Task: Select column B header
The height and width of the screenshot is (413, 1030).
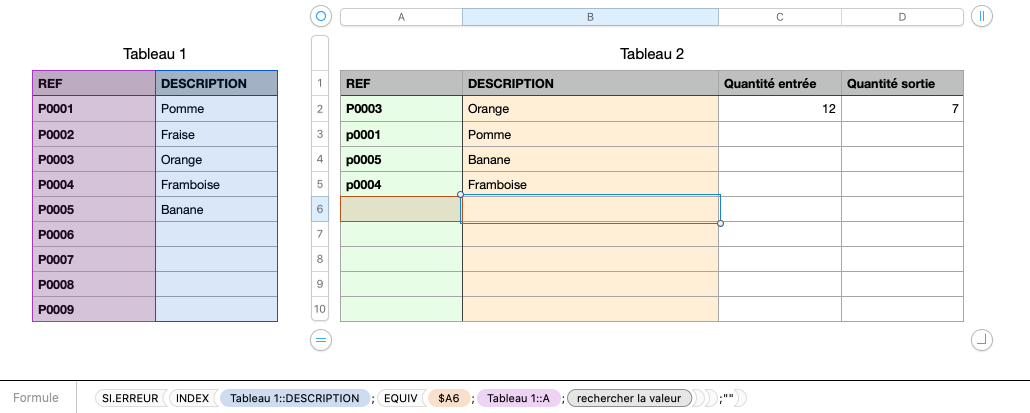Action: (590, 17)
